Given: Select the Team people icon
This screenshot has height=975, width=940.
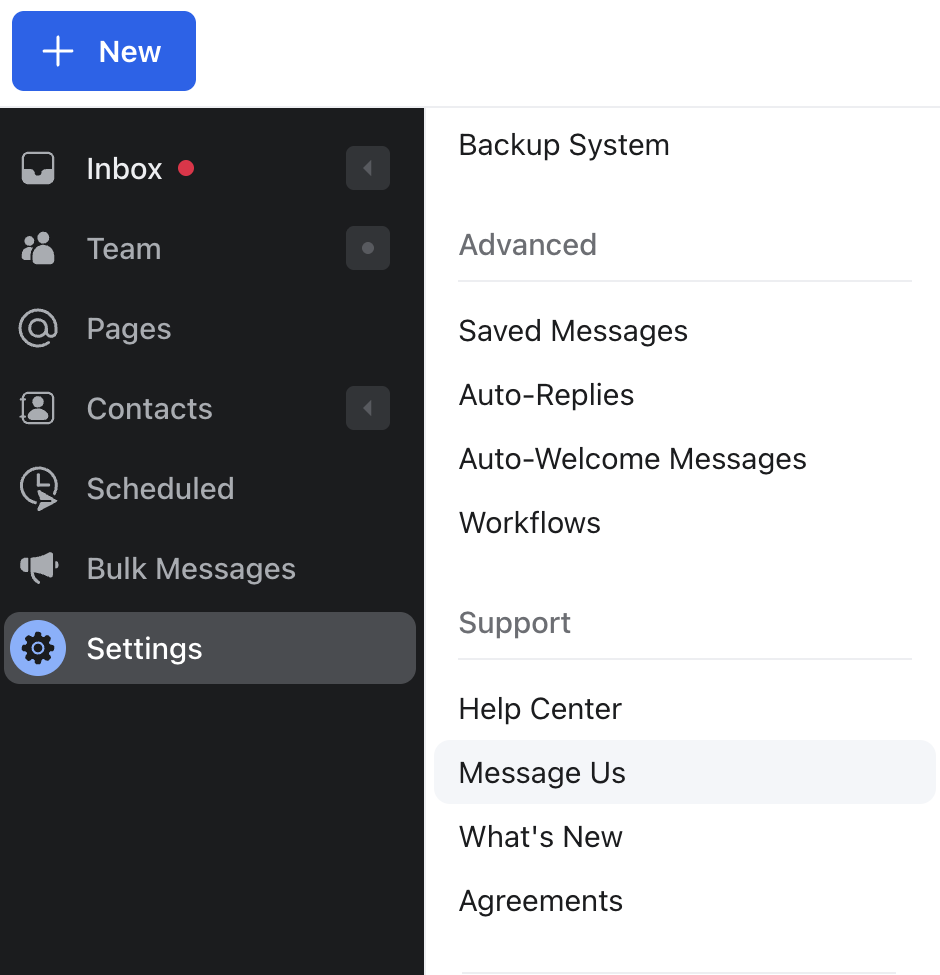Looking at the screenshot, I should coord(37,248).
